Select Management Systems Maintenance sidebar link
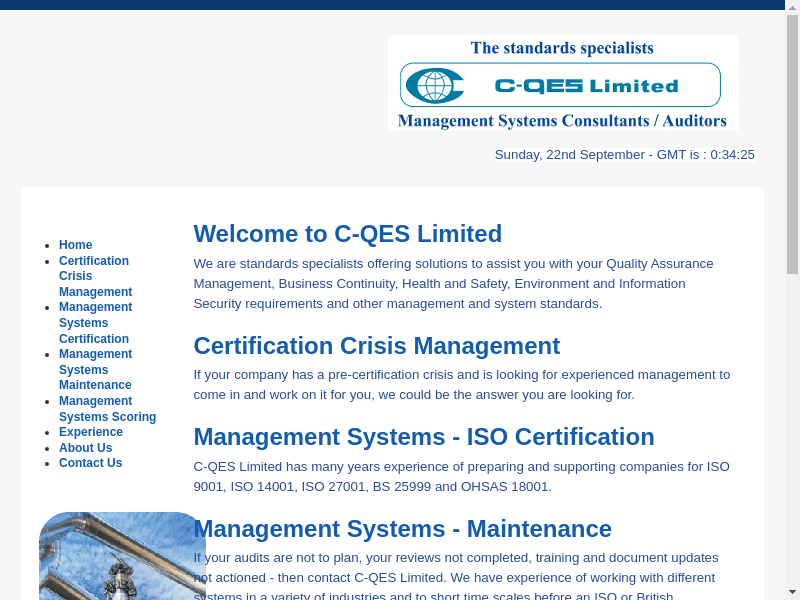The height and width of the screenshot is (600, 800). click(95, 370)
